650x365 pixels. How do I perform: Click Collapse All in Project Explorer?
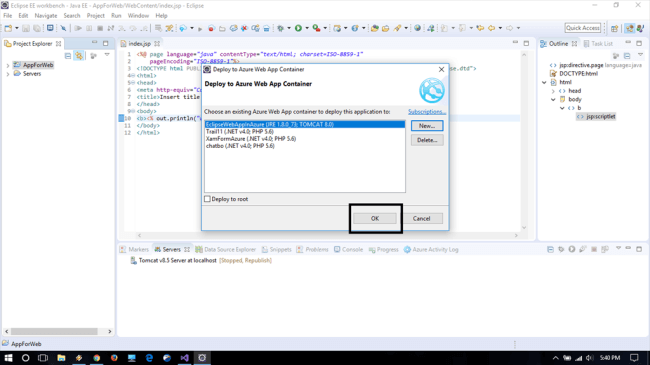pos(68,56)
